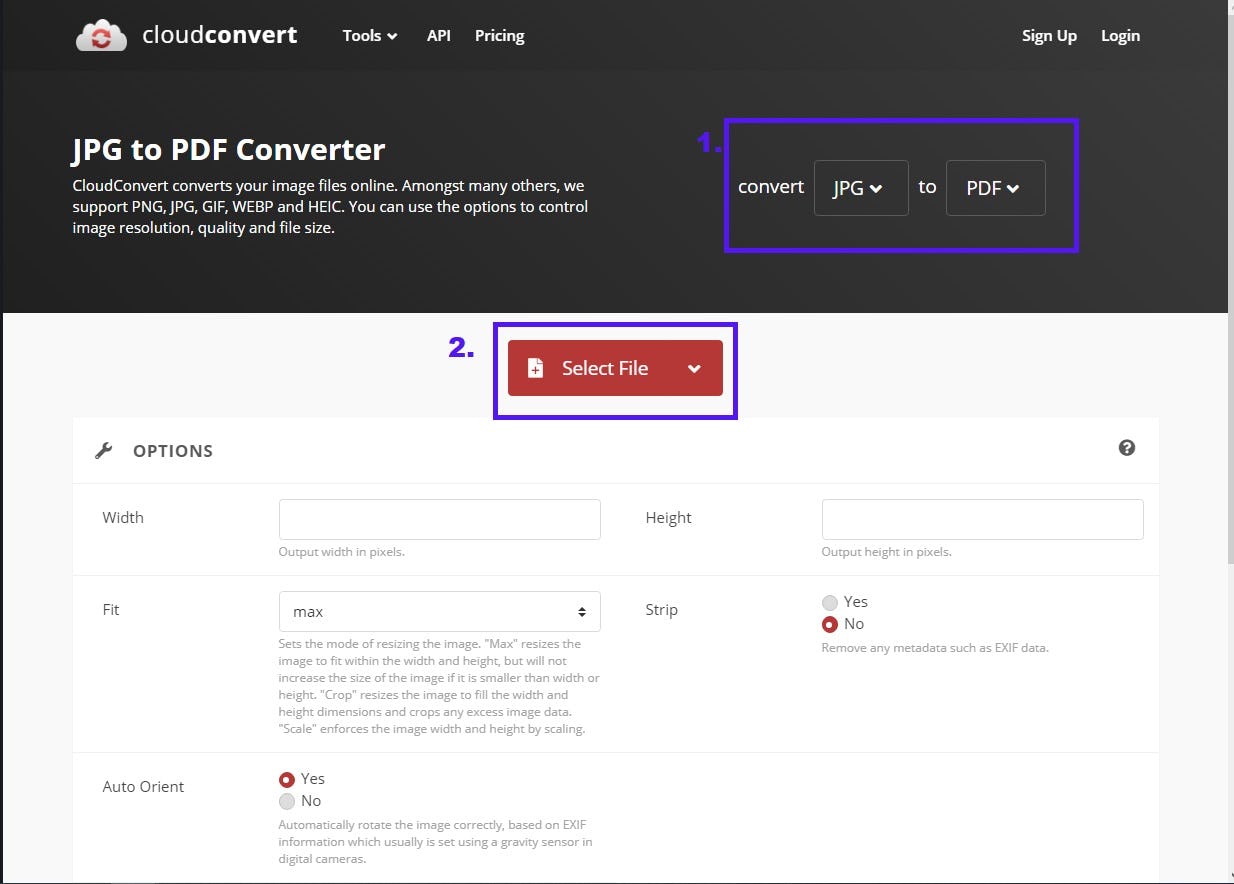Click the CloudConvert cloud logo icon
Viewport: 1234px width, 884px height.
click(x=102, y=36)
